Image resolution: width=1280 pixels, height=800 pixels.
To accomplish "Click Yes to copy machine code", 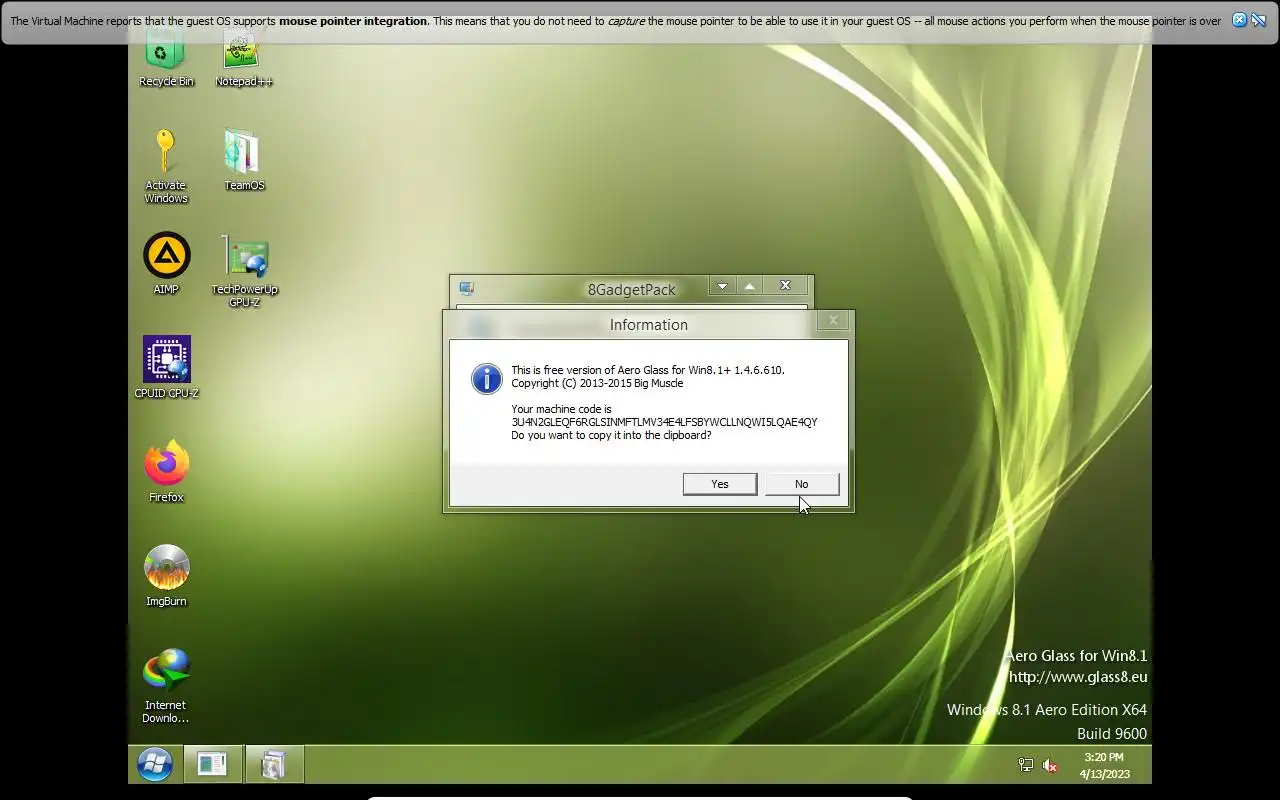I will point(720,484).
